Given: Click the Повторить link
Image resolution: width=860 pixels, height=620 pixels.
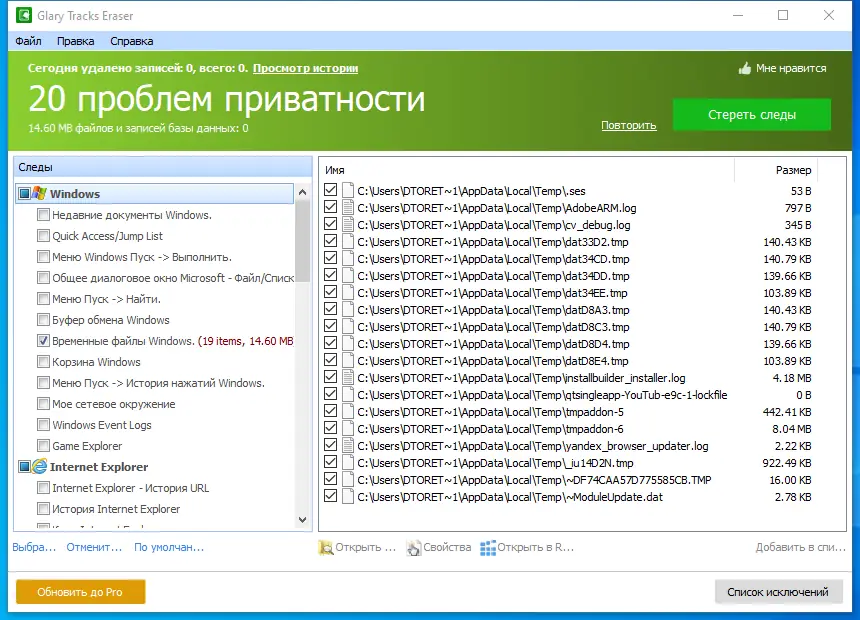Looking at the screenshot, I should coord(629,125).
